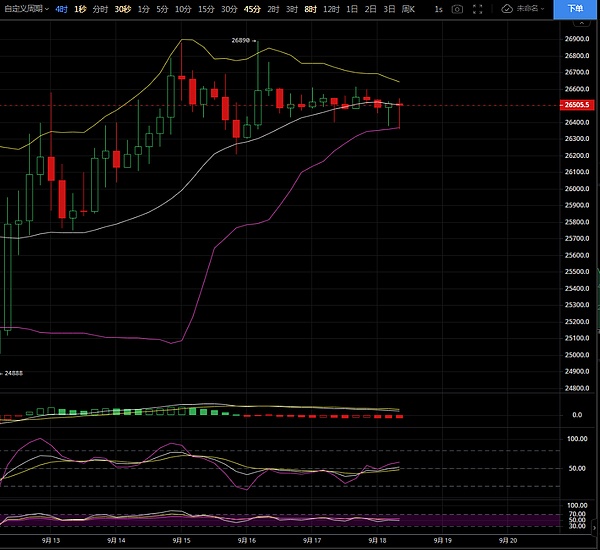Select the 45分 timeframe

tap(251, 8)
